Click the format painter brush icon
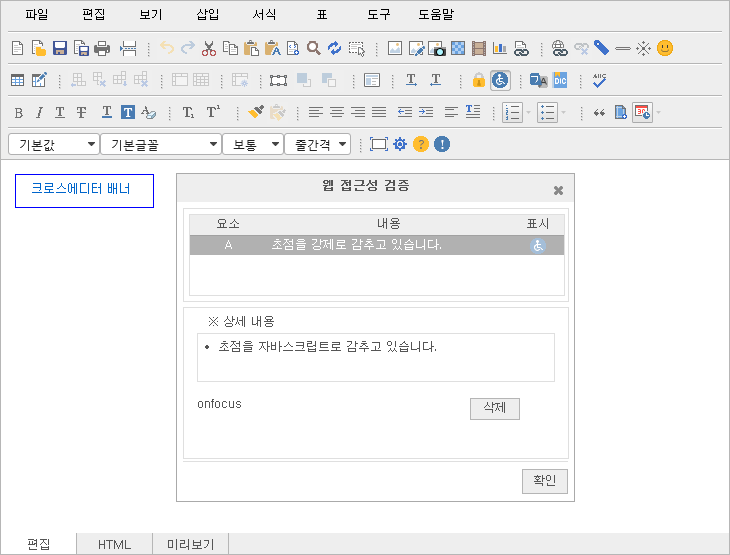This screenshot has width=730, height=555. point(256,112)
